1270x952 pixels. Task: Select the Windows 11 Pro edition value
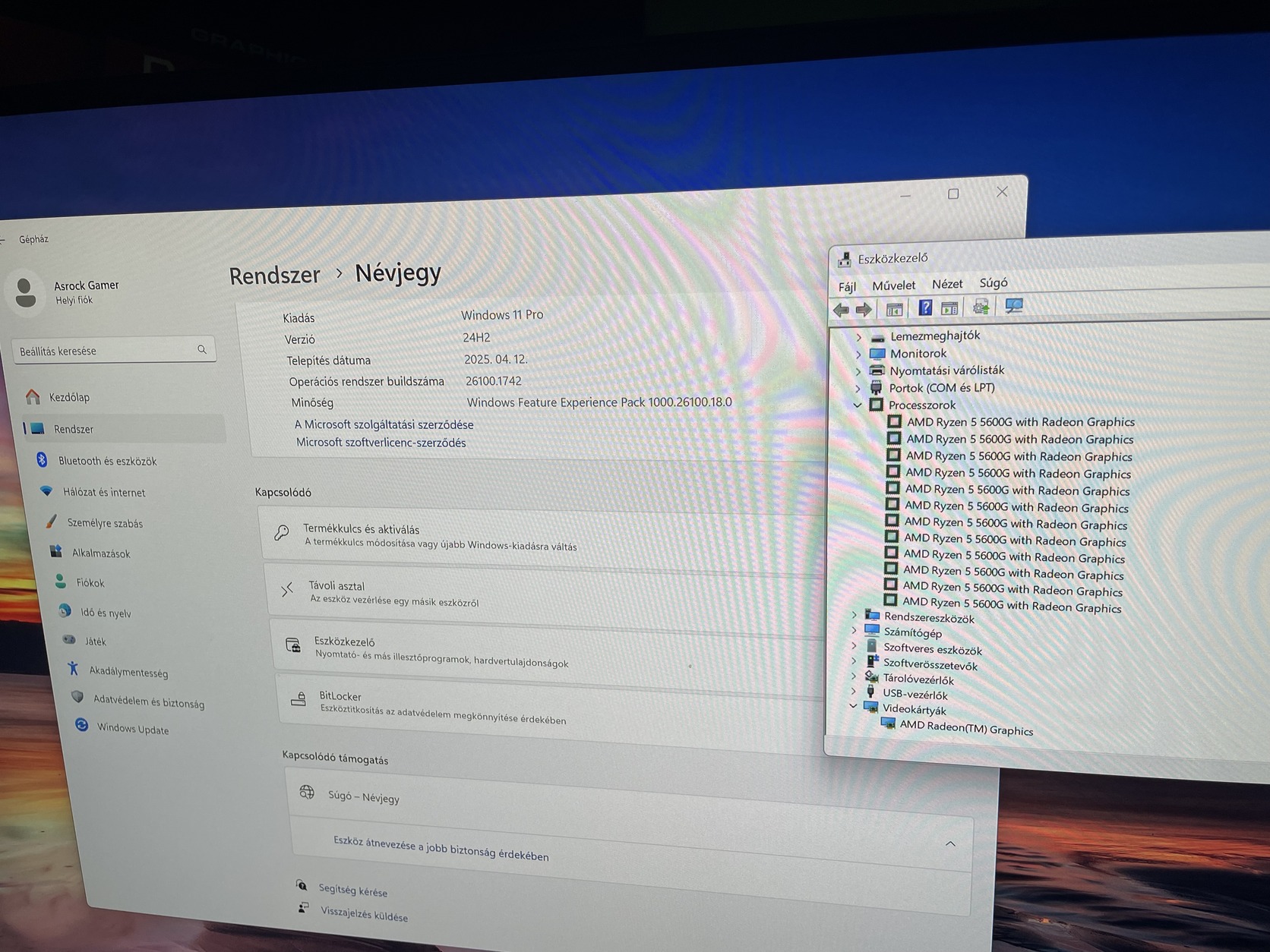(x=502, y=314)
